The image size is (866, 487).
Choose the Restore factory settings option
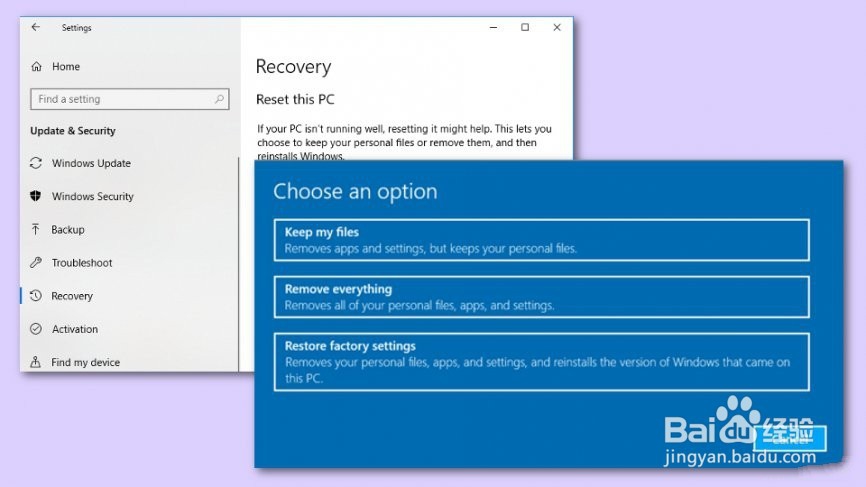[x=541, y=362]
